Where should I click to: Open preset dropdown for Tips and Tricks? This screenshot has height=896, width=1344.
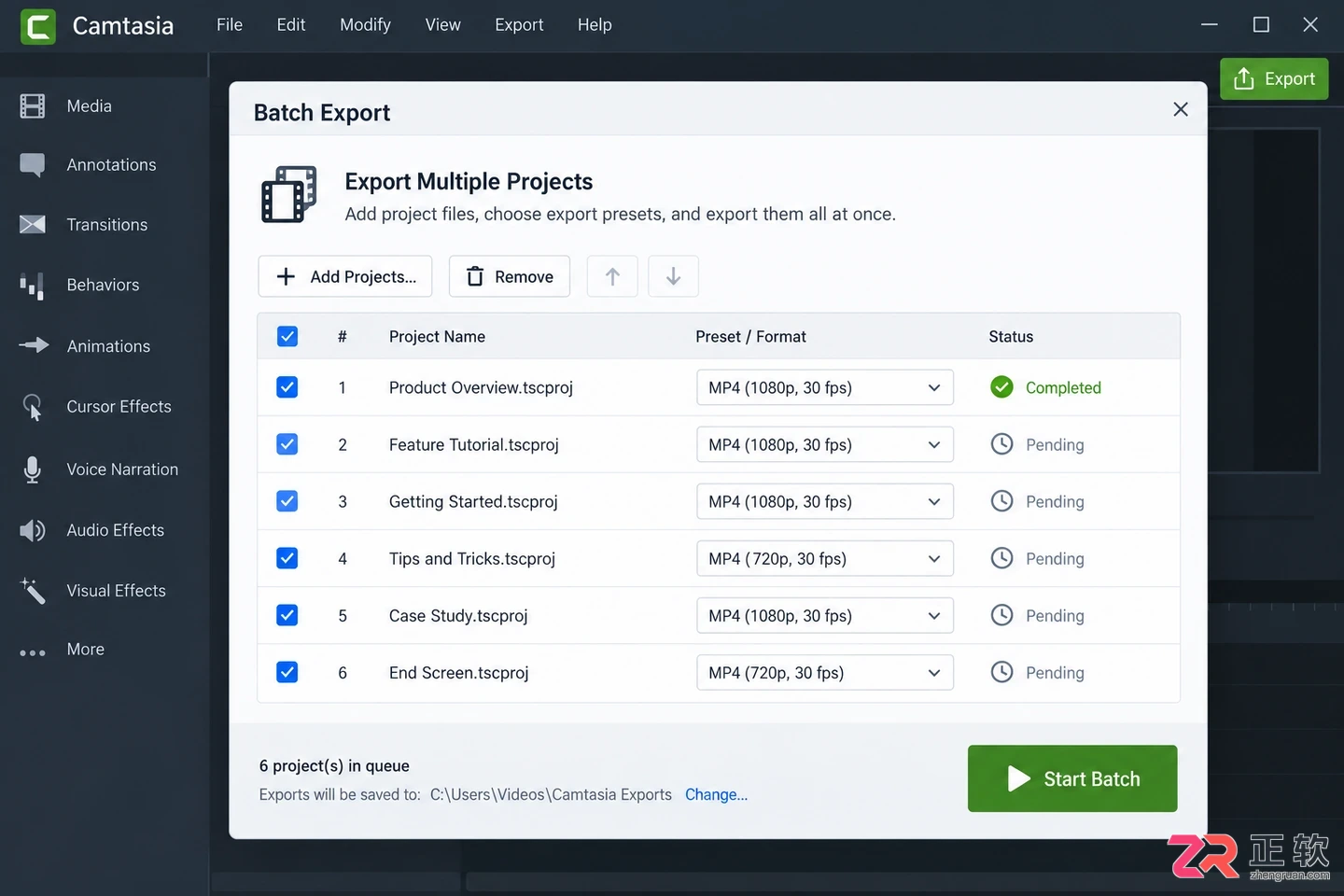coord(825,558)
